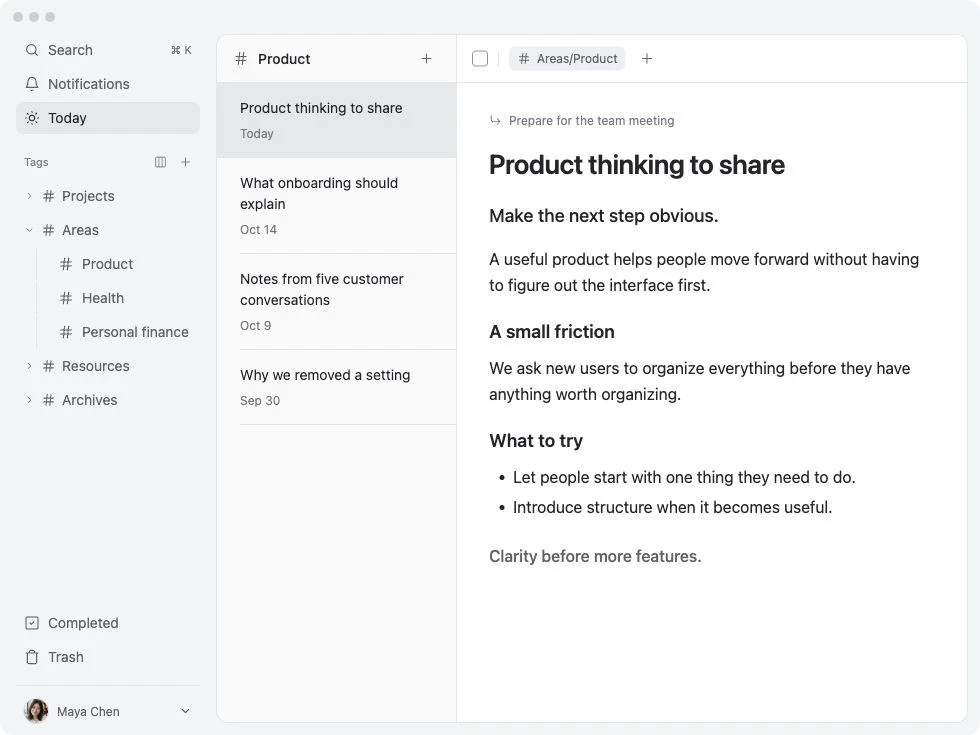Mark the note as completed checkbox
The height and width of the screenshot is (735, 980).
tap(480, 59)
